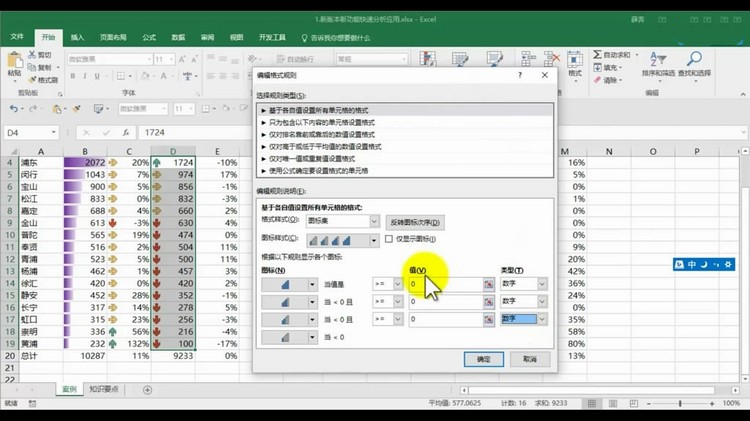Switch to the 插入 Insert ribbon tab
750x421 pixels.
coord(77,37)
